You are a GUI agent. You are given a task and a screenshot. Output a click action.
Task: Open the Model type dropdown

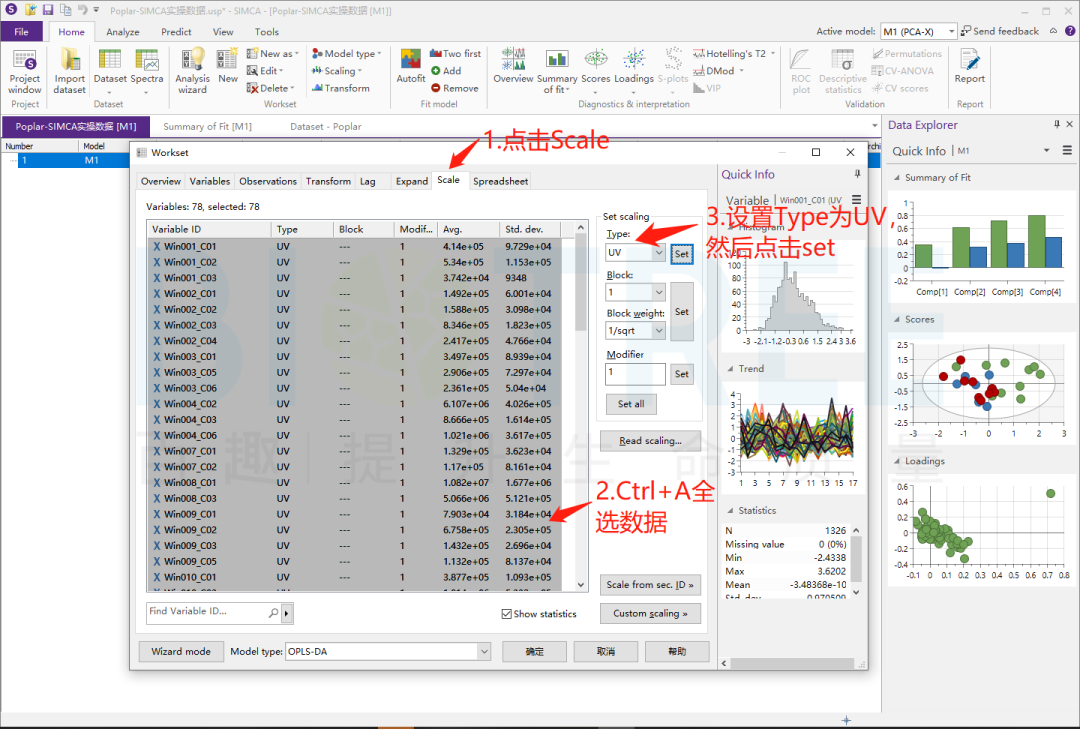(483, 651)
